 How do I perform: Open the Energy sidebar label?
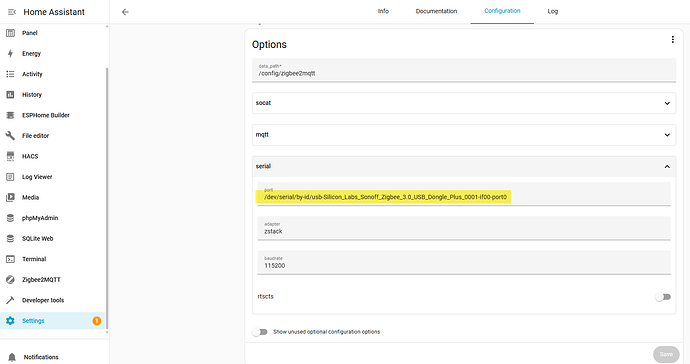coord(31,54)
